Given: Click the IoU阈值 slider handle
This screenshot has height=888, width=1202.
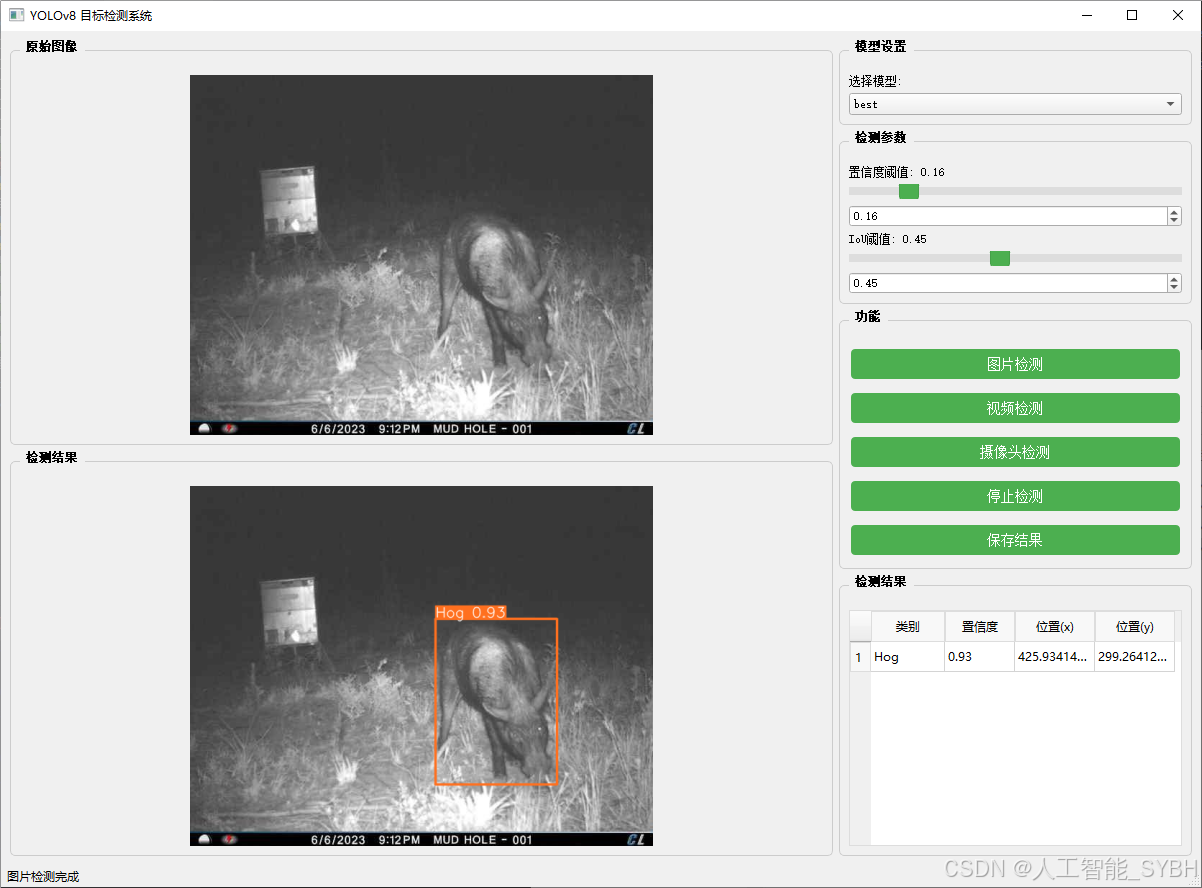Looking at the screenshot, I should [x=999, y=258].
